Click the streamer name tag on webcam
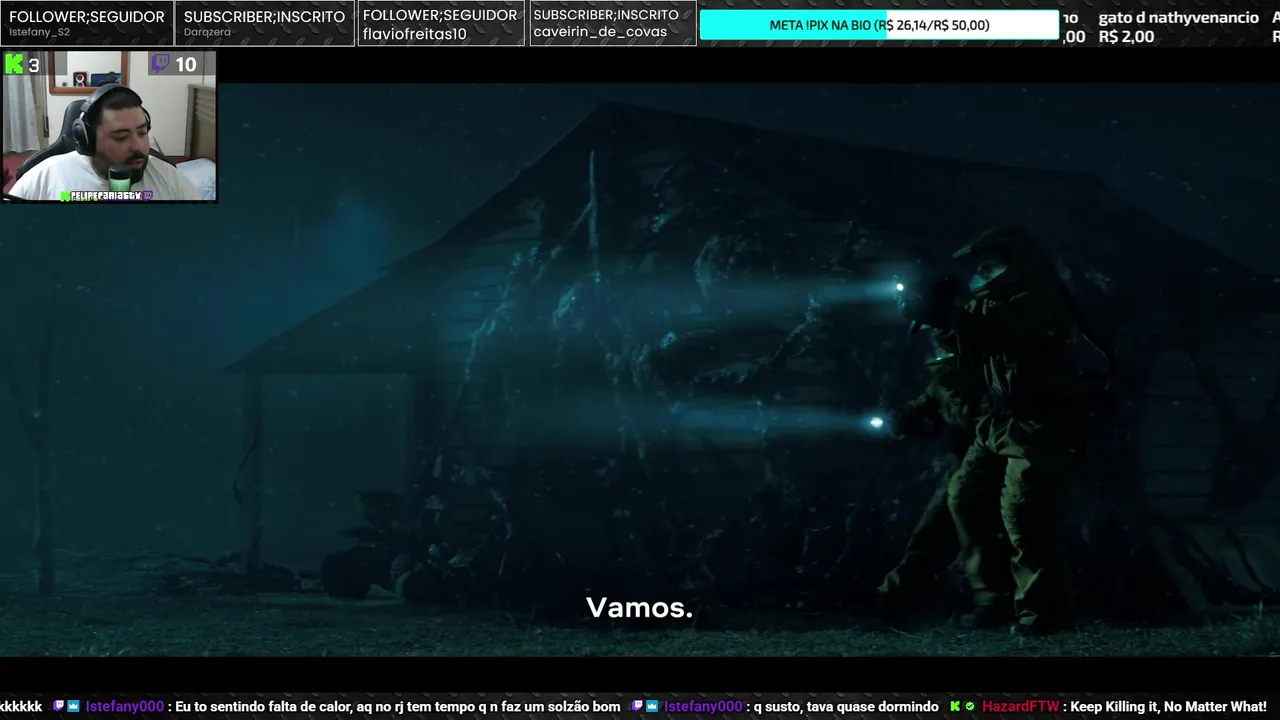 105,196
